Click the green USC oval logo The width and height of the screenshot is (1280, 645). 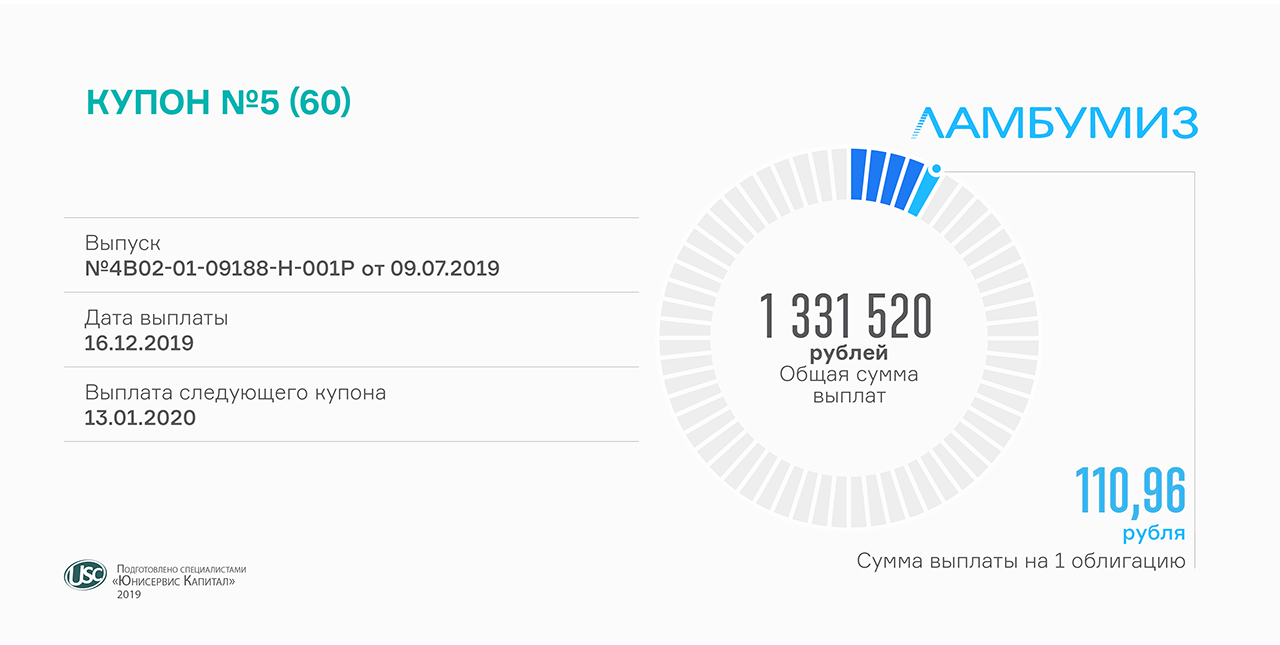point(84,574)
